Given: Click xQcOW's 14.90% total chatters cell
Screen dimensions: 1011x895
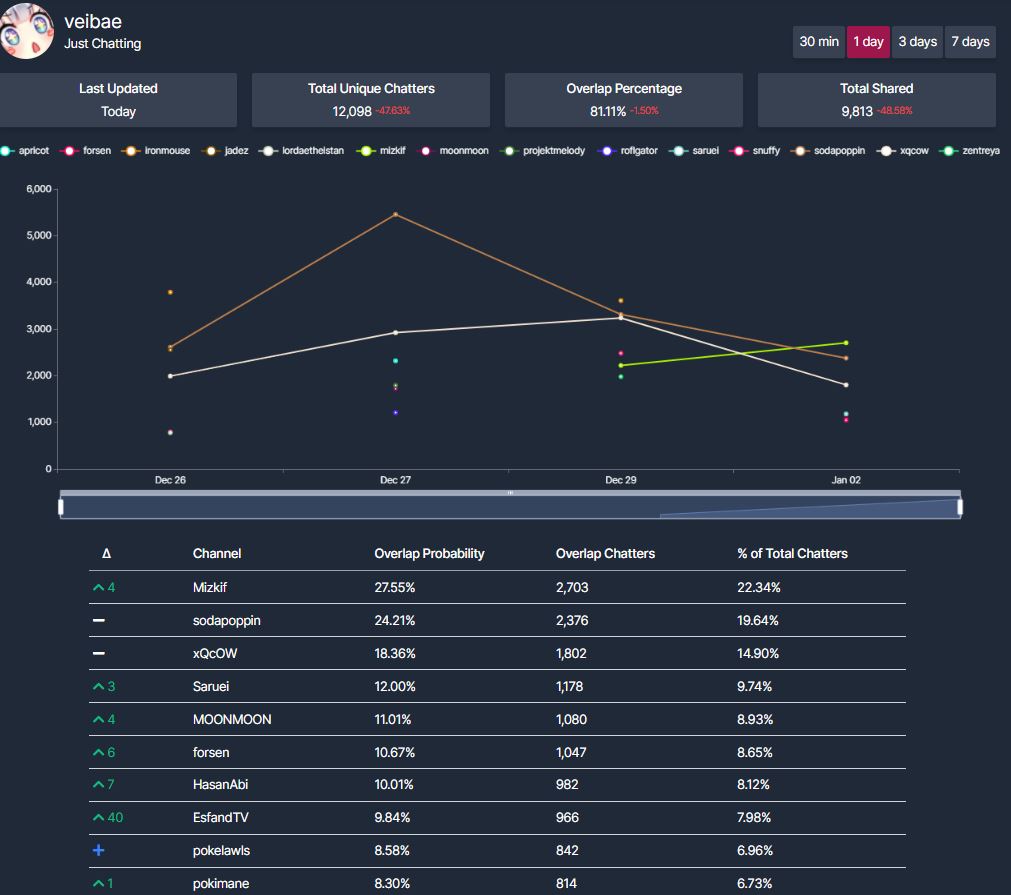Looking at the screenshot, I should tap(758, 653).
